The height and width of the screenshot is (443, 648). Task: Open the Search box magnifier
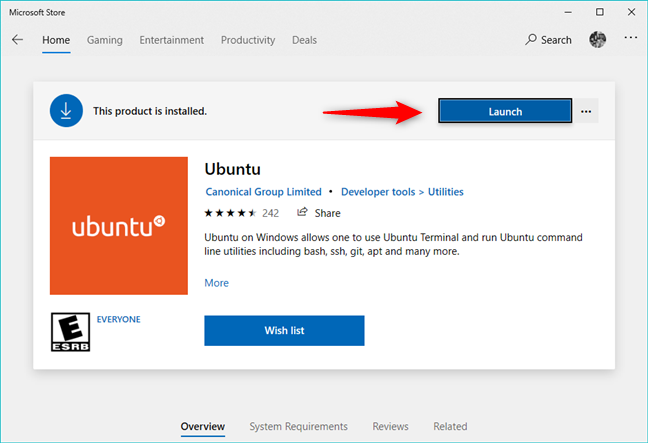pyautogui.click(x=531, y=40)
